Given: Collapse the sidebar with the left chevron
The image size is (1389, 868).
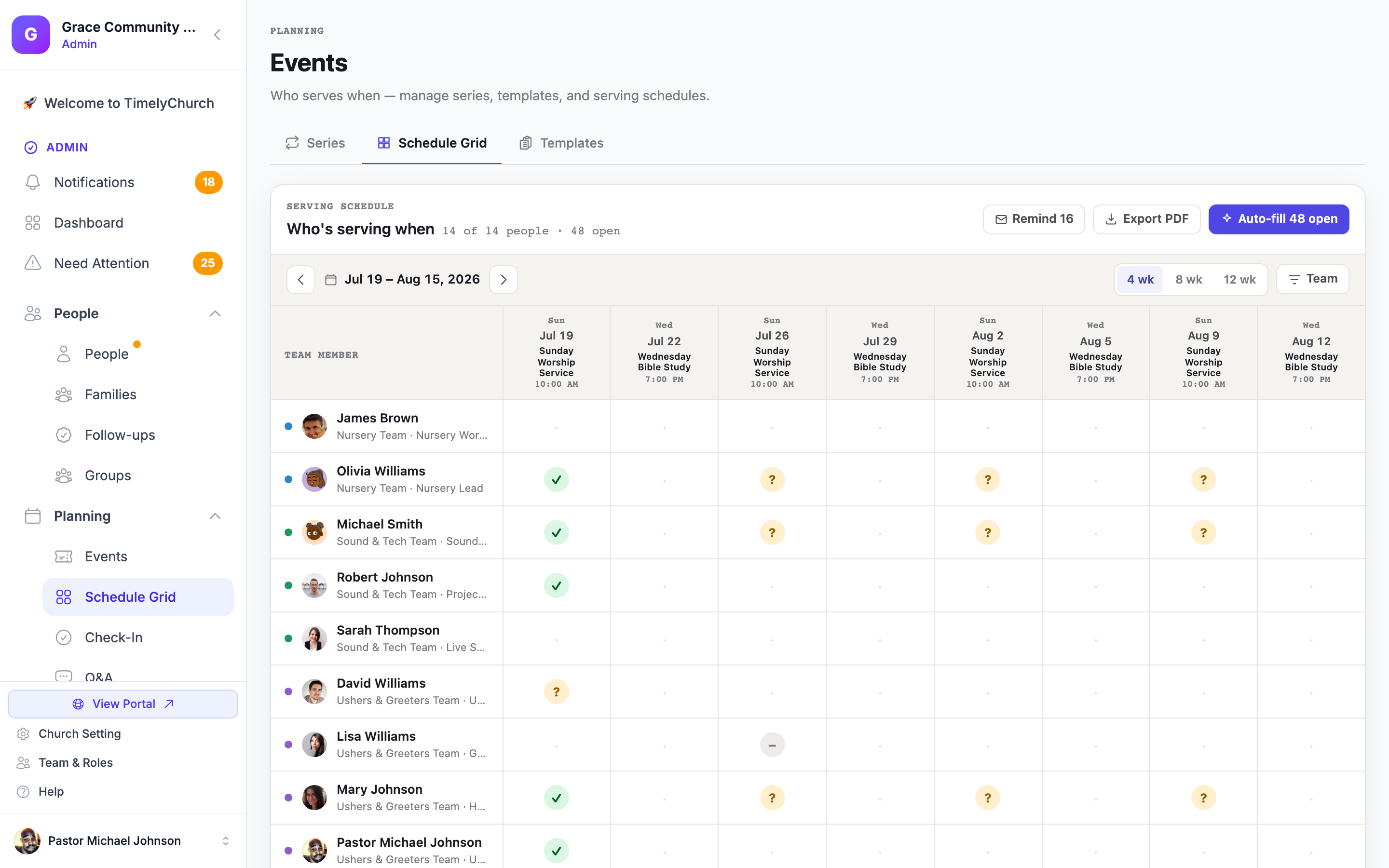Looking at the screenshot, I should point(217,34).
